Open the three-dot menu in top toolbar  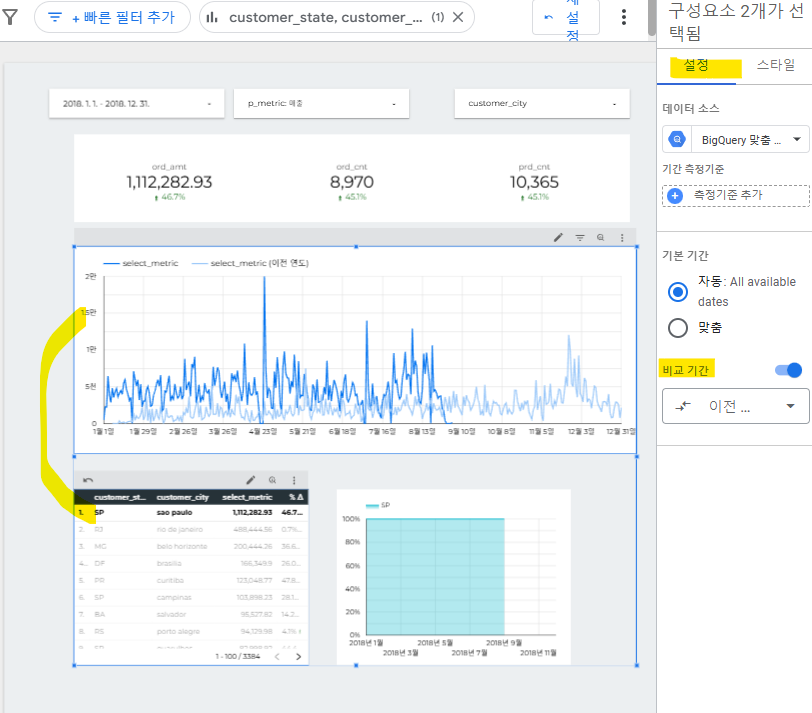click(x=624, y=17)
